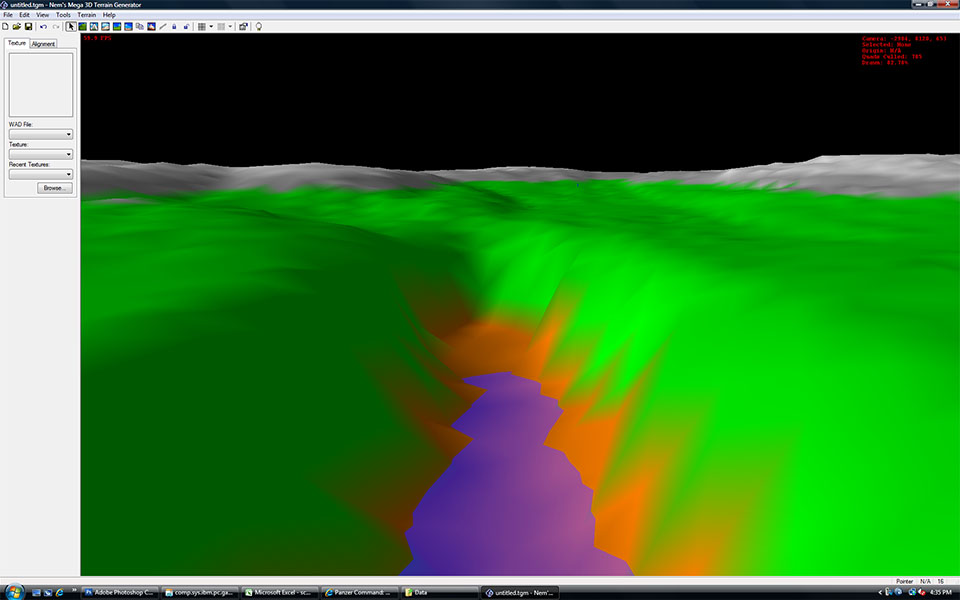
Task: Switch to comp.sys.ibm.pc.ga... taskbar button
Action: click(200, 592)
